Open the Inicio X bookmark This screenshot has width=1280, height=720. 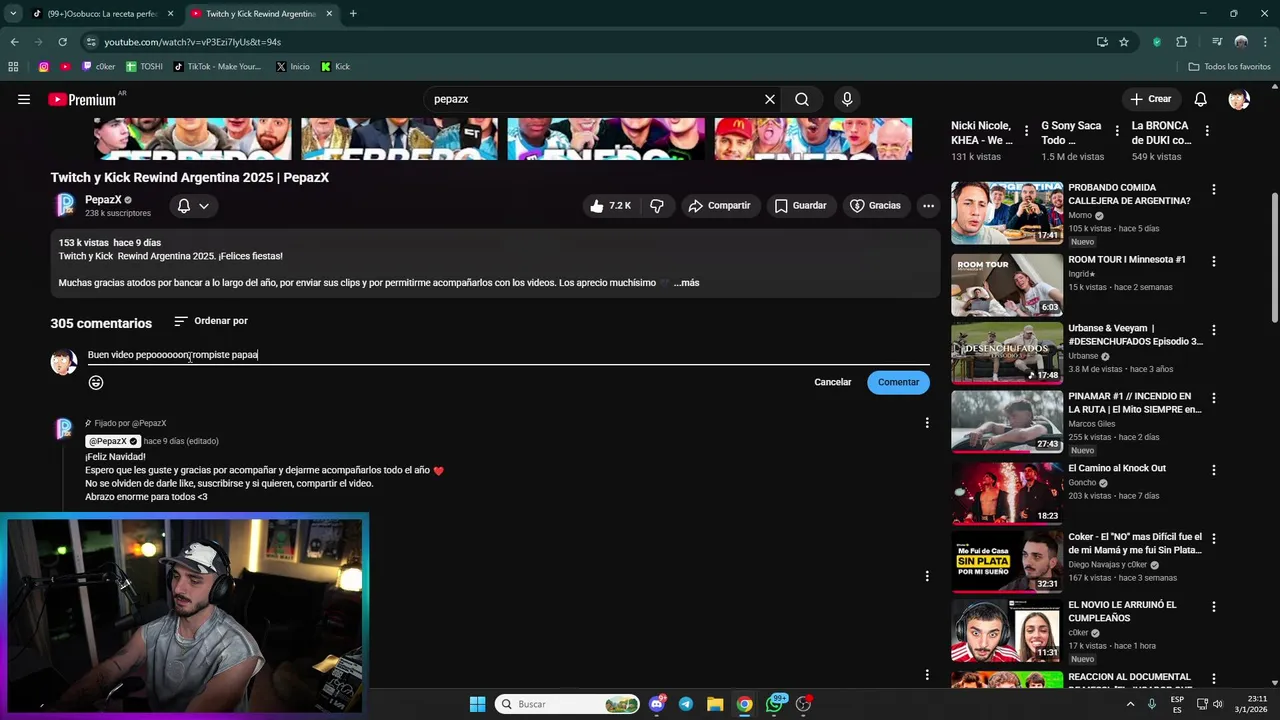[x=292, y=67]
